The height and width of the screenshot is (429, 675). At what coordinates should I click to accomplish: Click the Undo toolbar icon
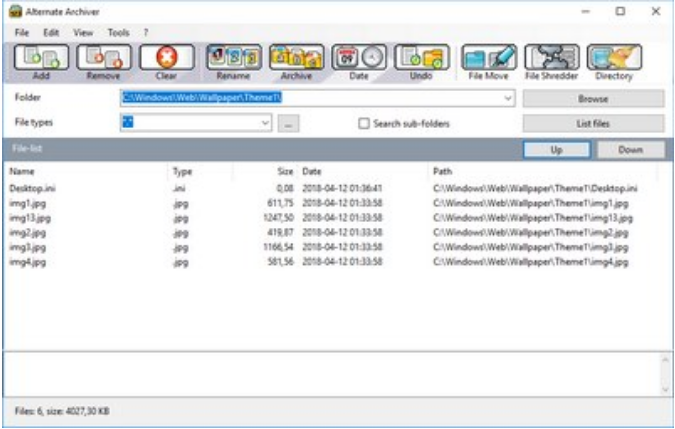point(421,61)
